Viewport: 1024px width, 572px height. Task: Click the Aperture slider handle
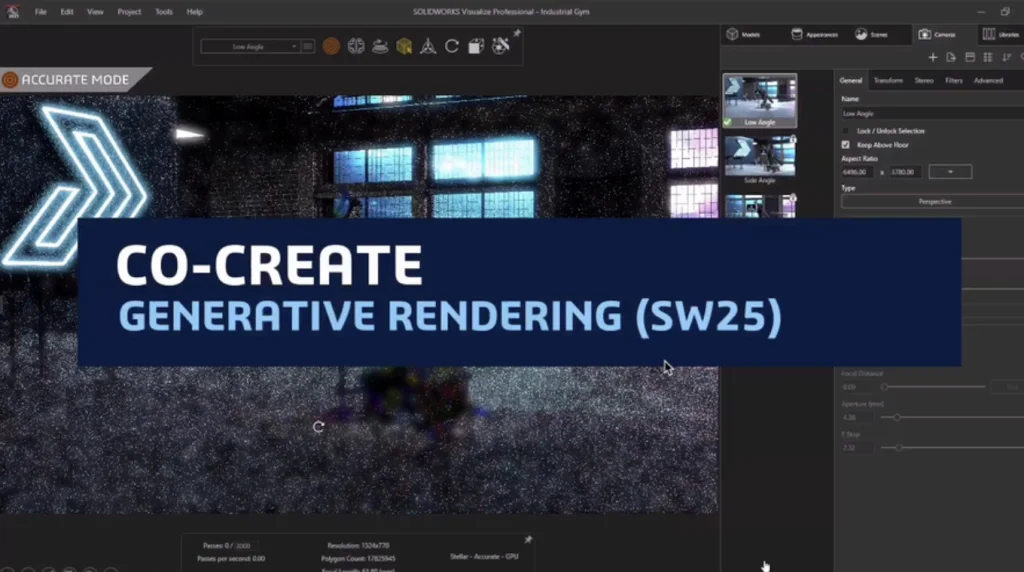coord(897,417)
